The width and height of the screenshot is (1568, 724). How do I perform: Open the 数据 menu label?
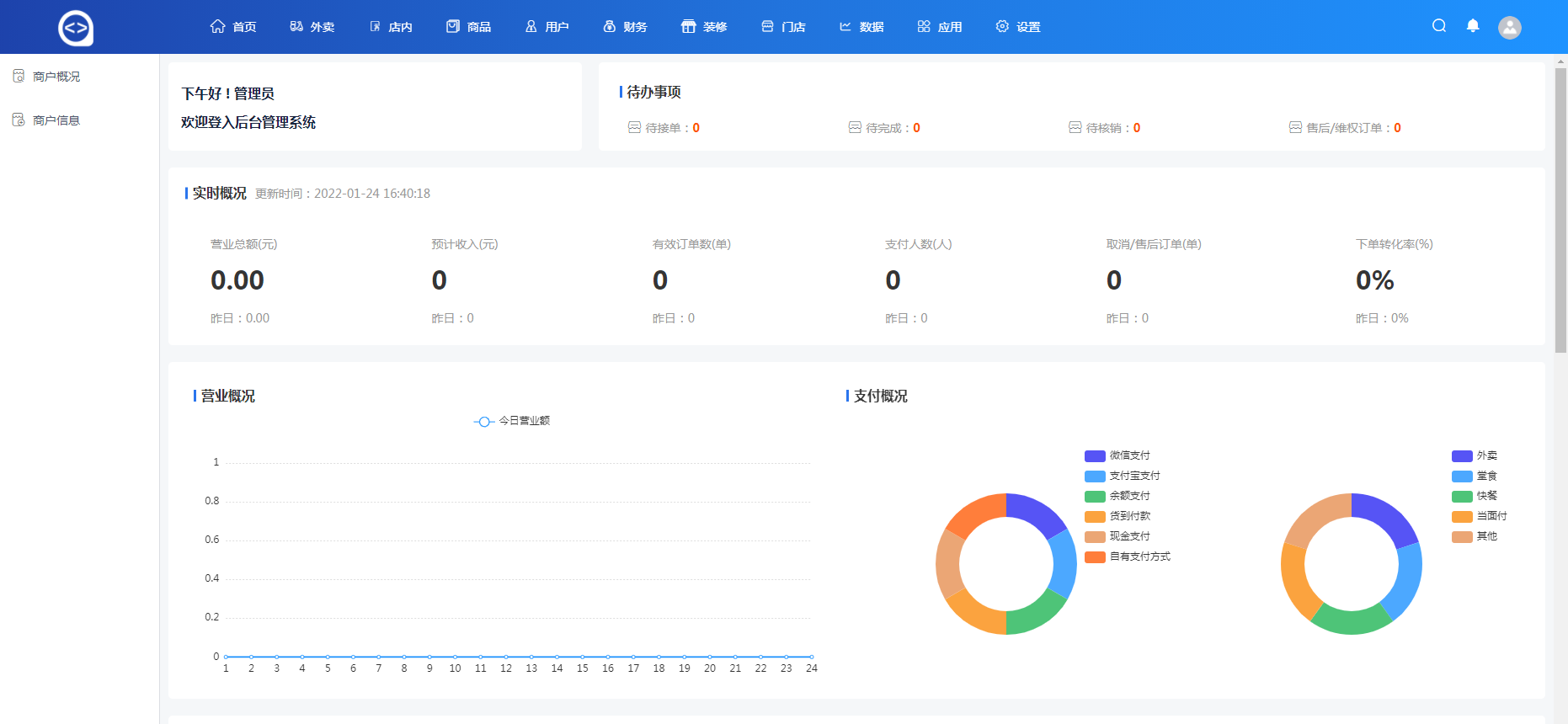coord(872,27)
